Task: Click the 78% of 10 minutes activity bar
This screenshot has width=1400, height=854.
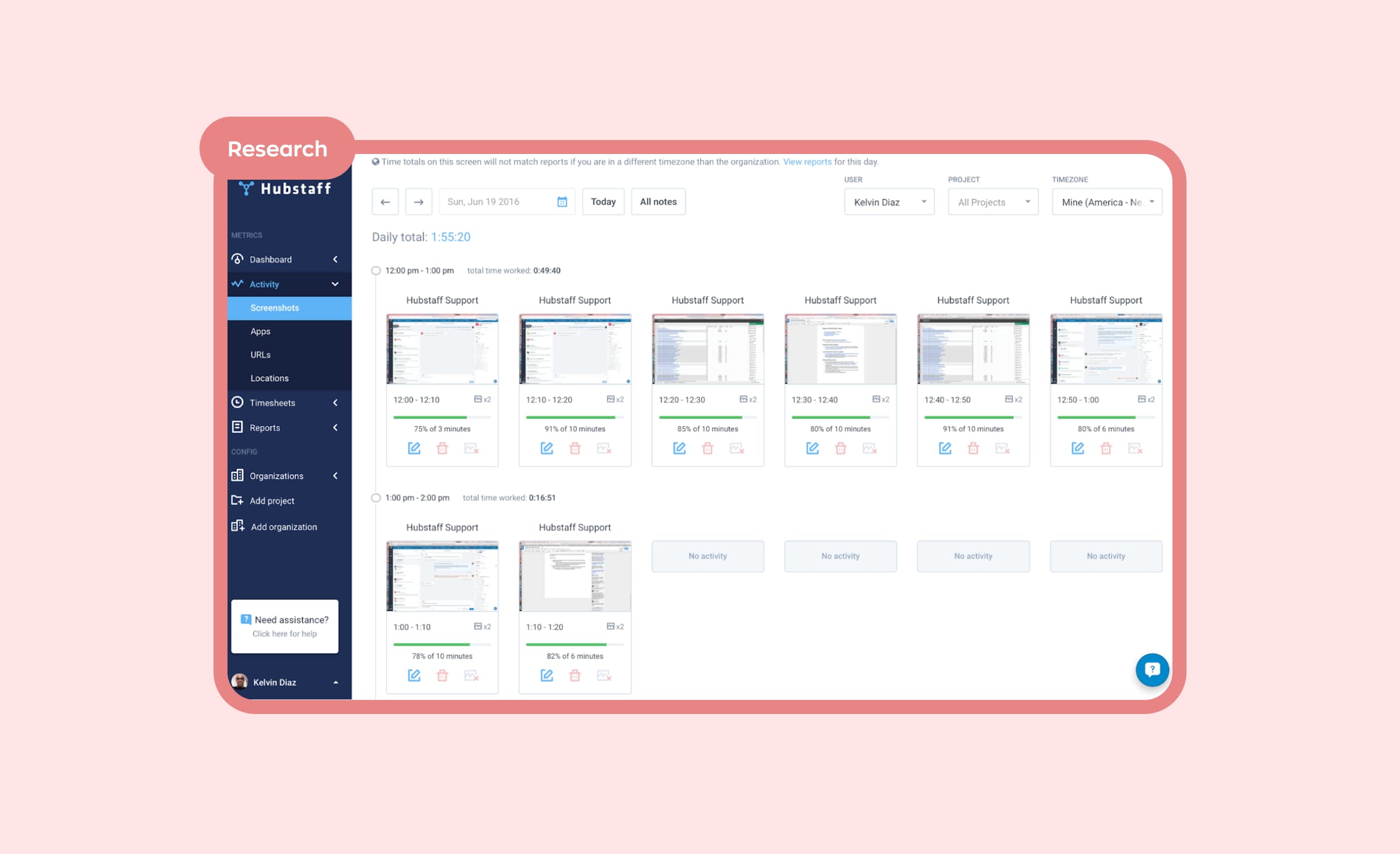Action: click(442, 645)
